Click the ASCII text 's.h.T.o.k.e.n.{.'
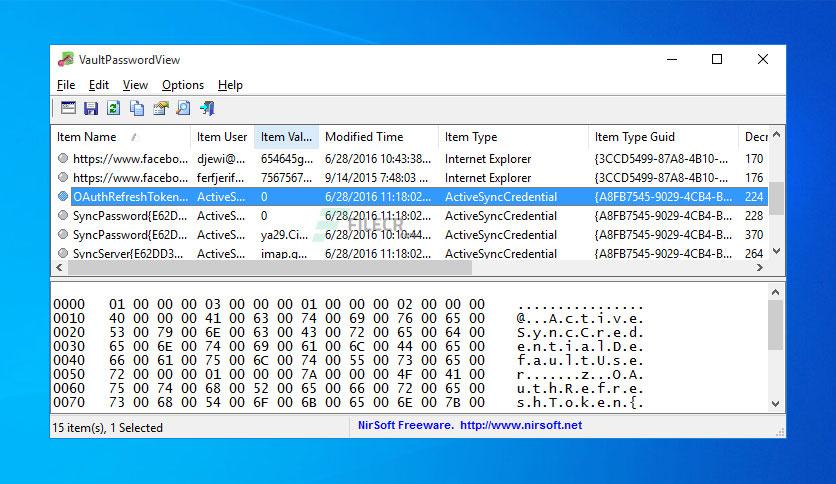 580,402
